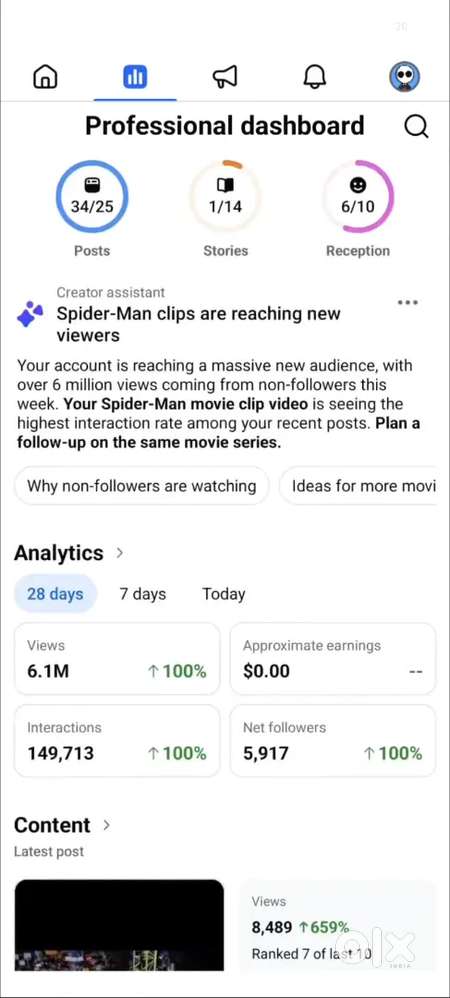Open the profile avatar menu

pyautogui.click(x=405, y=77)
